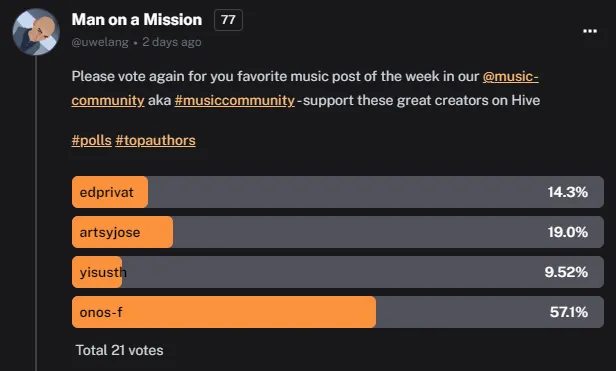Image resolution: width=616 pixels, height=371 pixels.
Task: Vote for artsyjose poll option
Action: click(x=337, y=232)
